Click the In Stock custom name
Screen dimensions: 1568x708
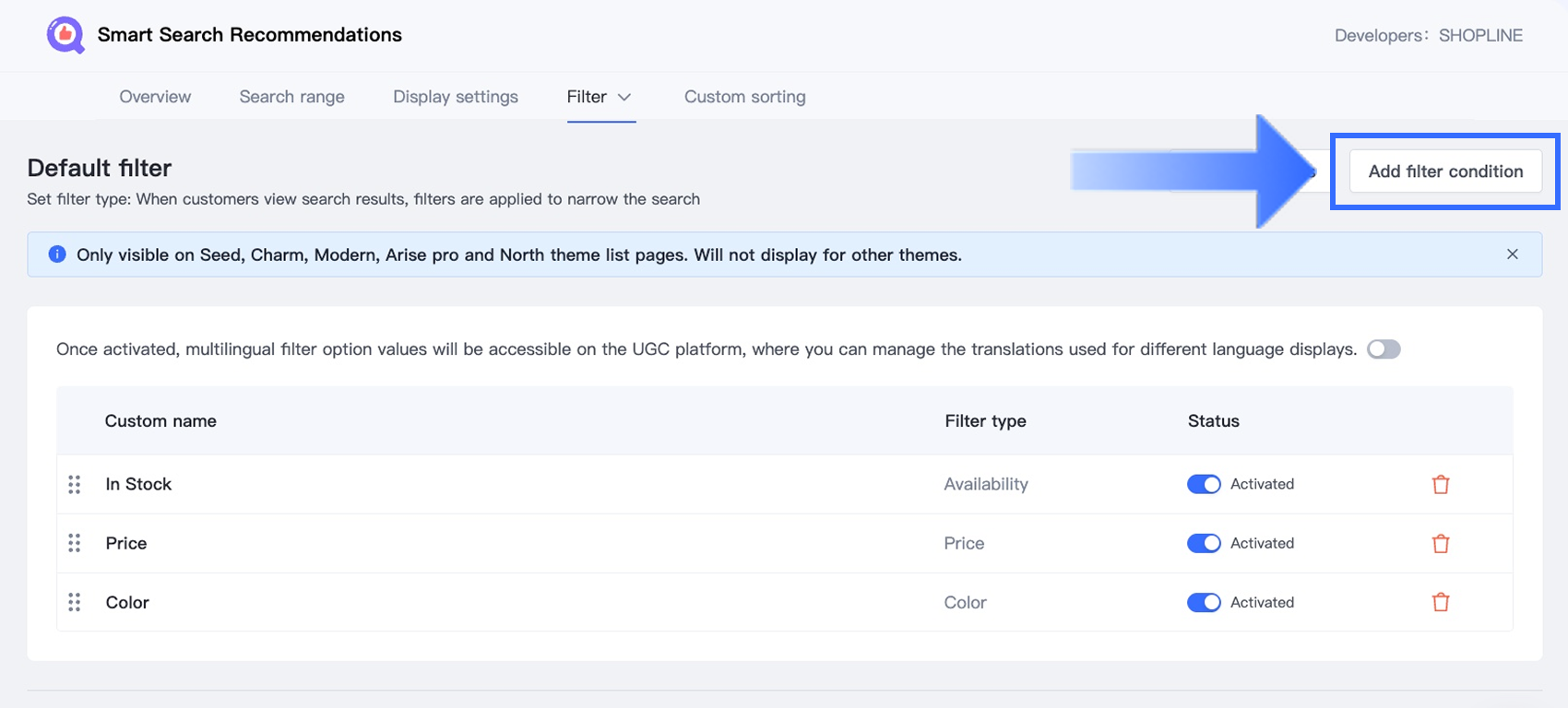click(x=138, y=484)
